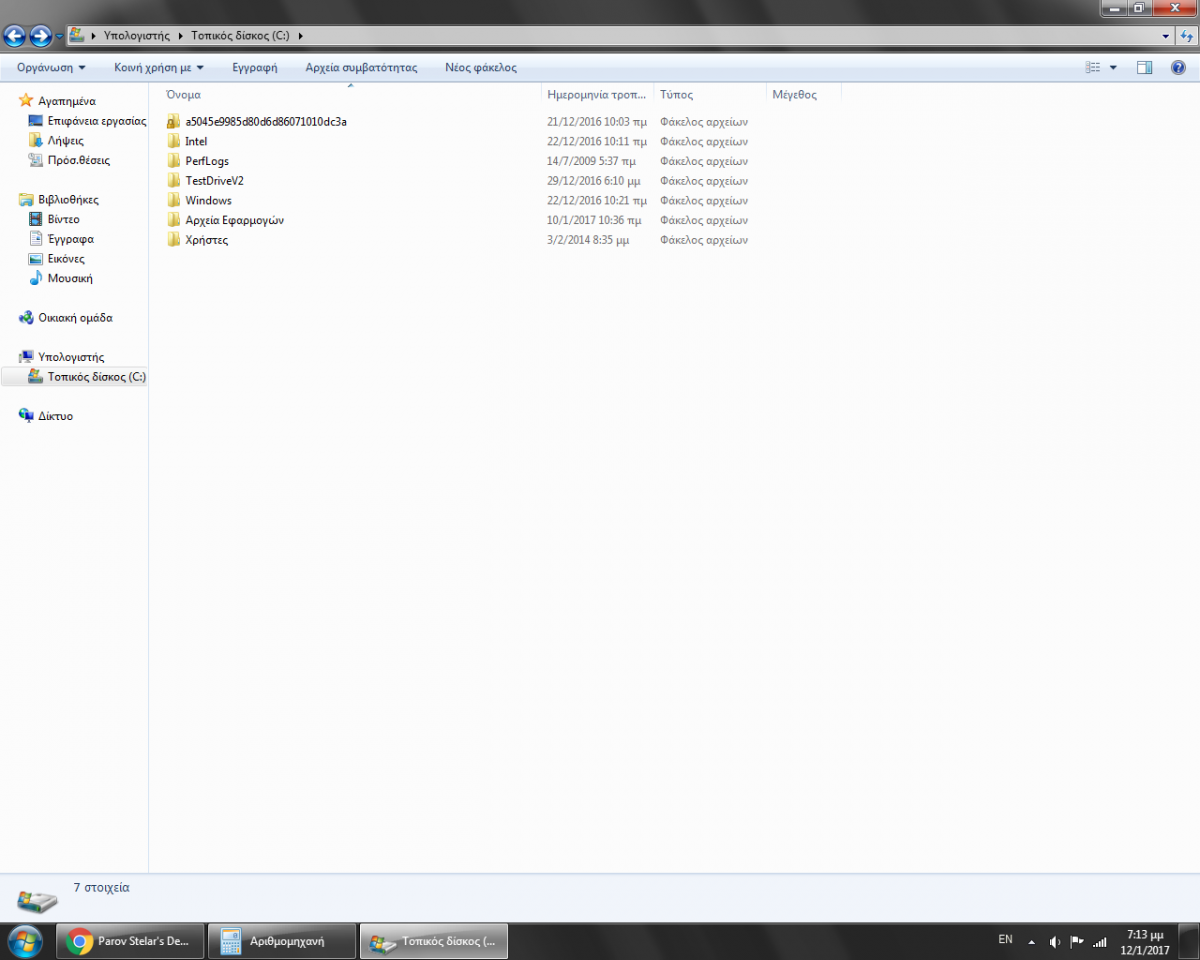Open Πρόσ.θέσεις in the sidebar
Screen dimensions: 1200x960
pyautogui.click(x=78, y=160)
